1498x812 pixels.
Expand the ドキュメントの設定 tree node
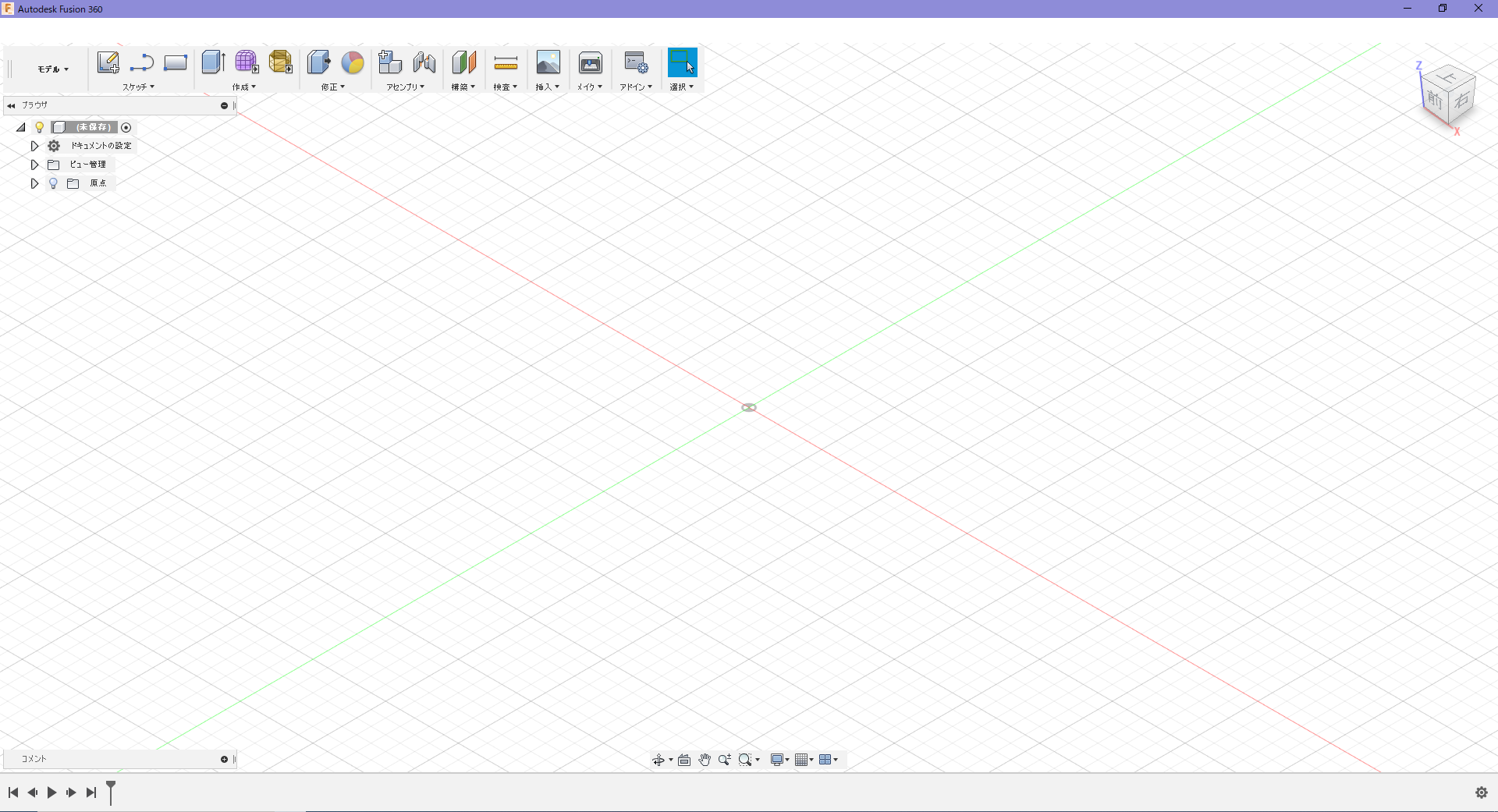[x=34, y=146]
